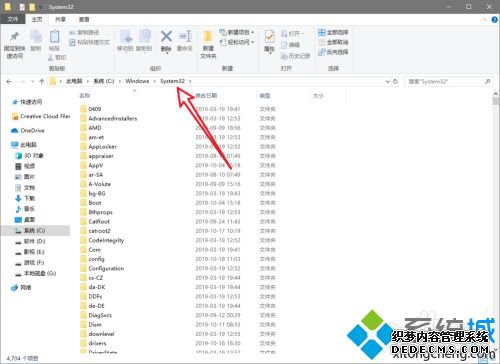
Task: Select This PC (此电脑) in sidebar
Action: (x=24, y=145)
